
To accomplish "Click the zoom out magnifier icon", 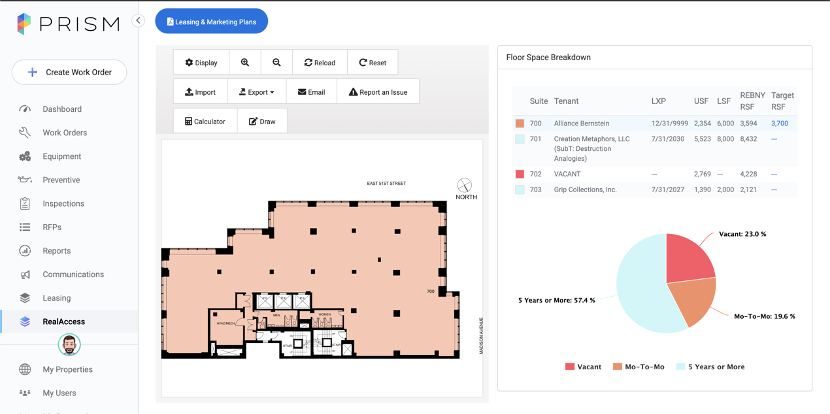I will pos(276,62).
